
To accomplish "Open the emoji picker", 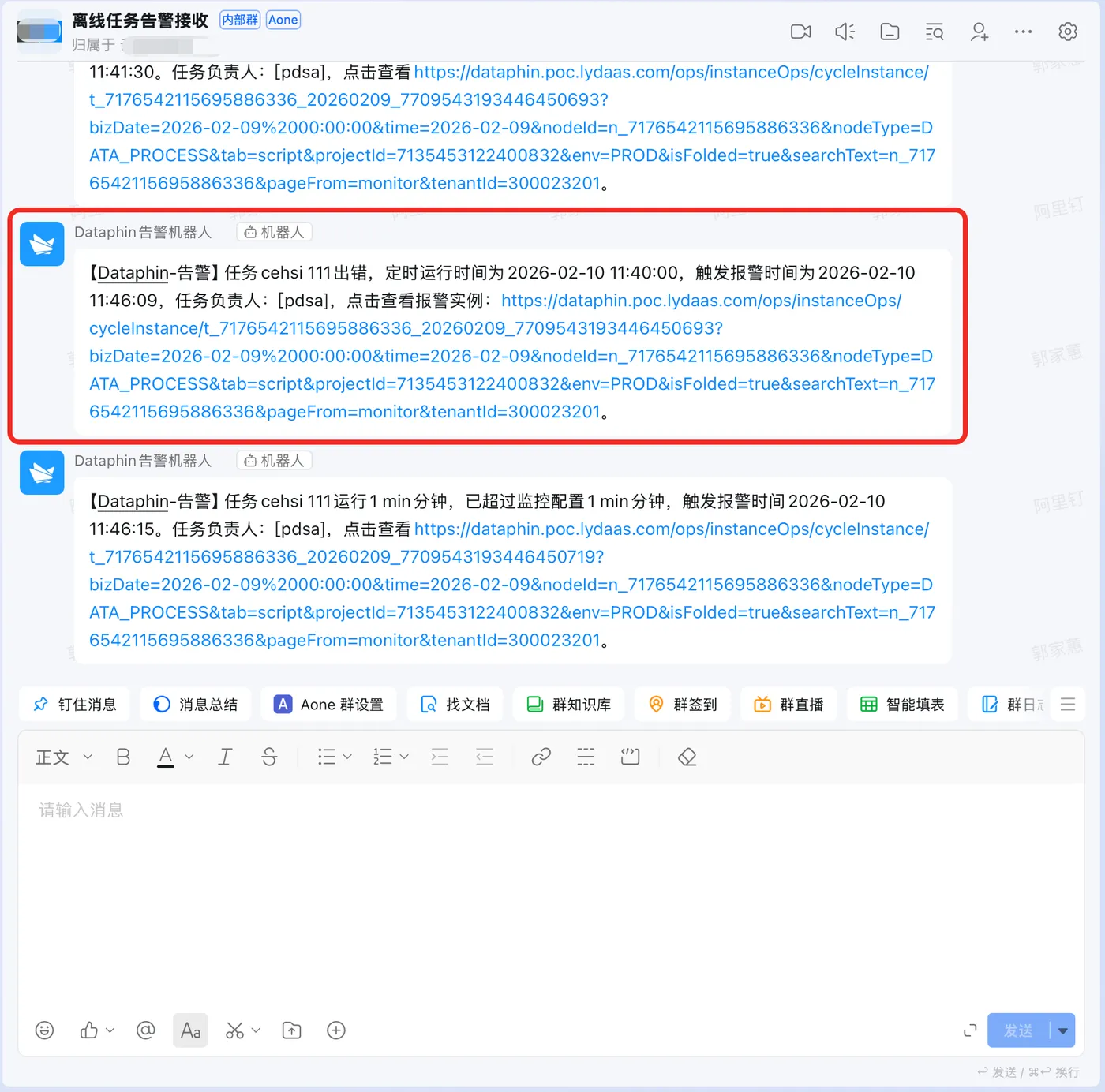I will [x=45, y=1030].
